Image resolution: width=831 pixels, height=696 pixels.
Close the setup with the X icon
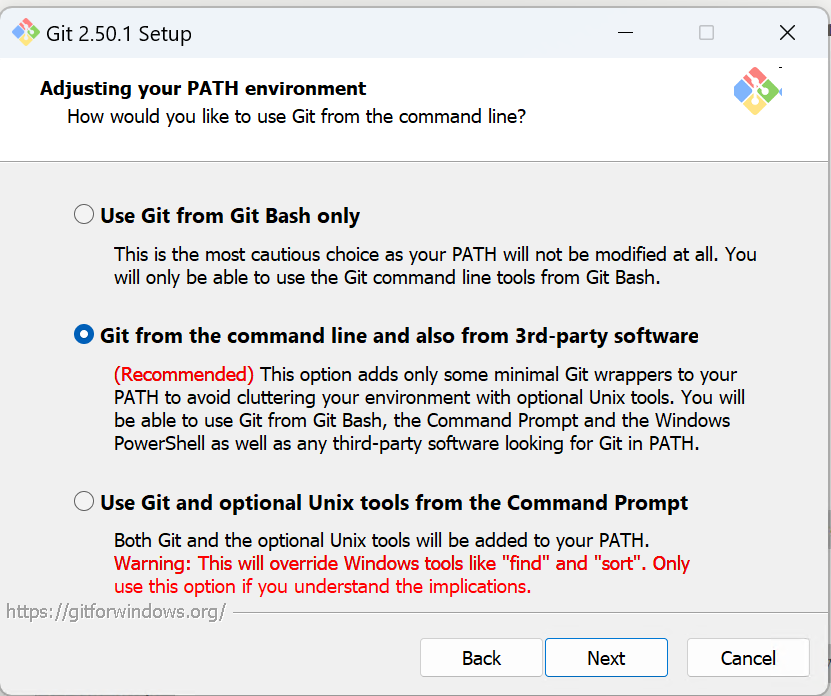point(787,33)
